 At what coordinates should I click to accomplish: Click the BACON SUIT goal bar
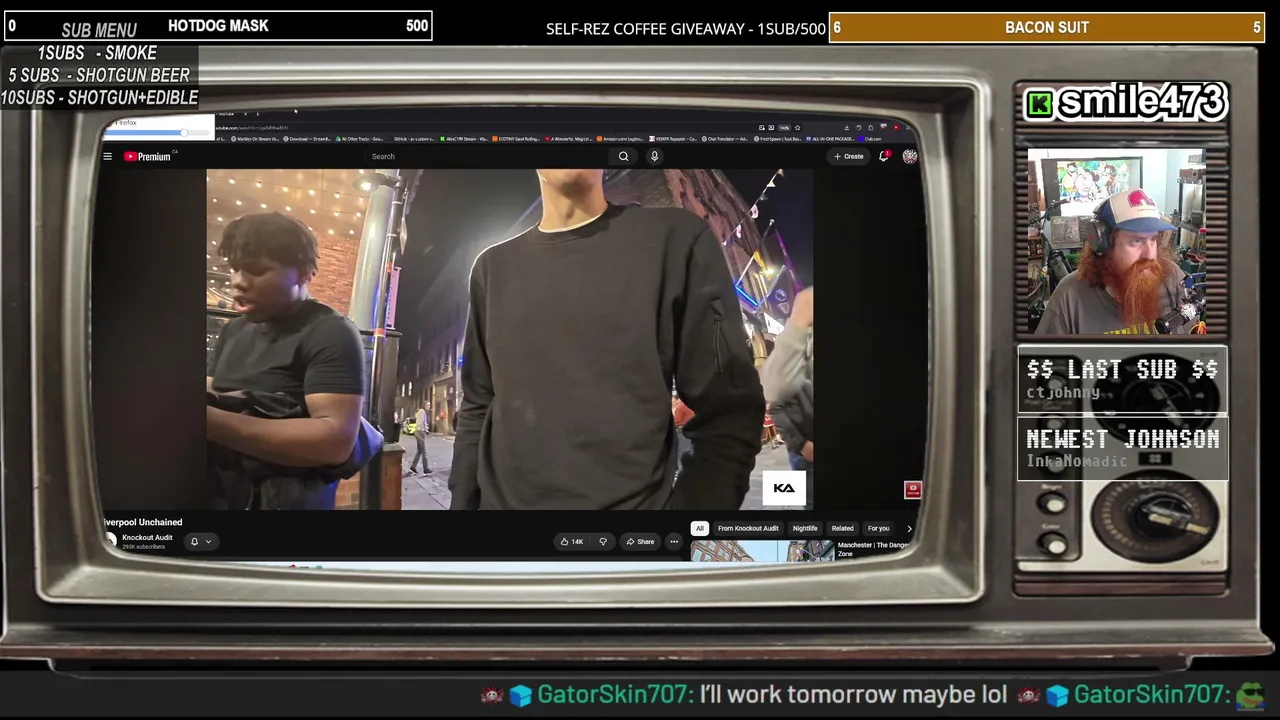[1047, 27]
